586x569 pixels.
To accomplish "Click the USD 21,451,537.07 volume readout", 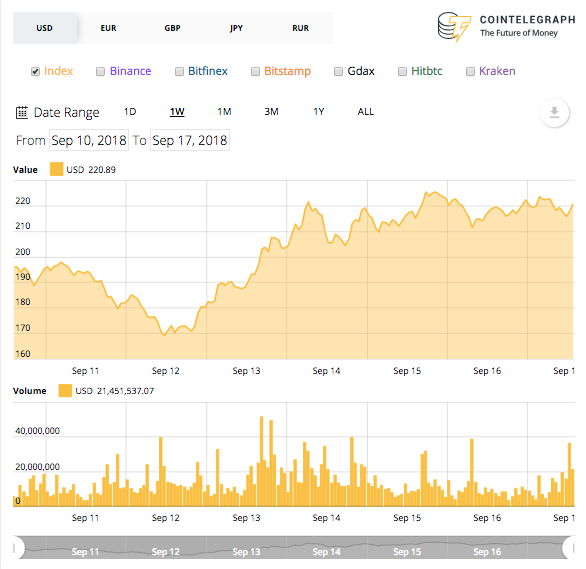I will pyautogui.click(x=115, y=391).
